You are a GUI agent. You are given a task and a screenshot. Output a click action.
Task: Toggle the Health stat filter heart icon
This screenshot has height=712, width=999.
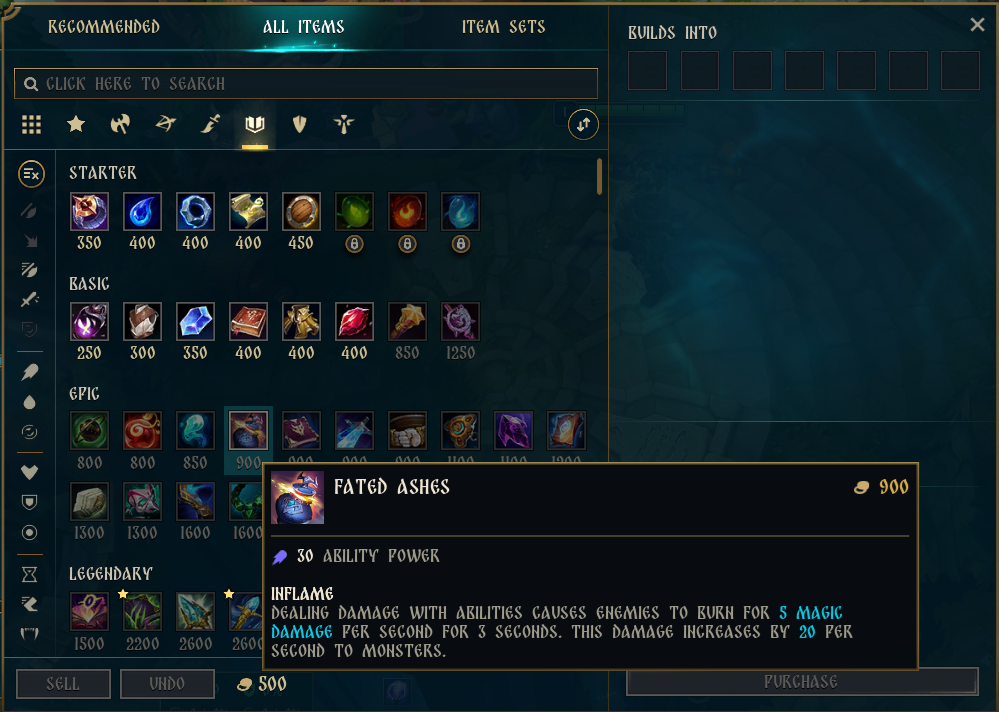pyautogui.click(x=29, y=472)
